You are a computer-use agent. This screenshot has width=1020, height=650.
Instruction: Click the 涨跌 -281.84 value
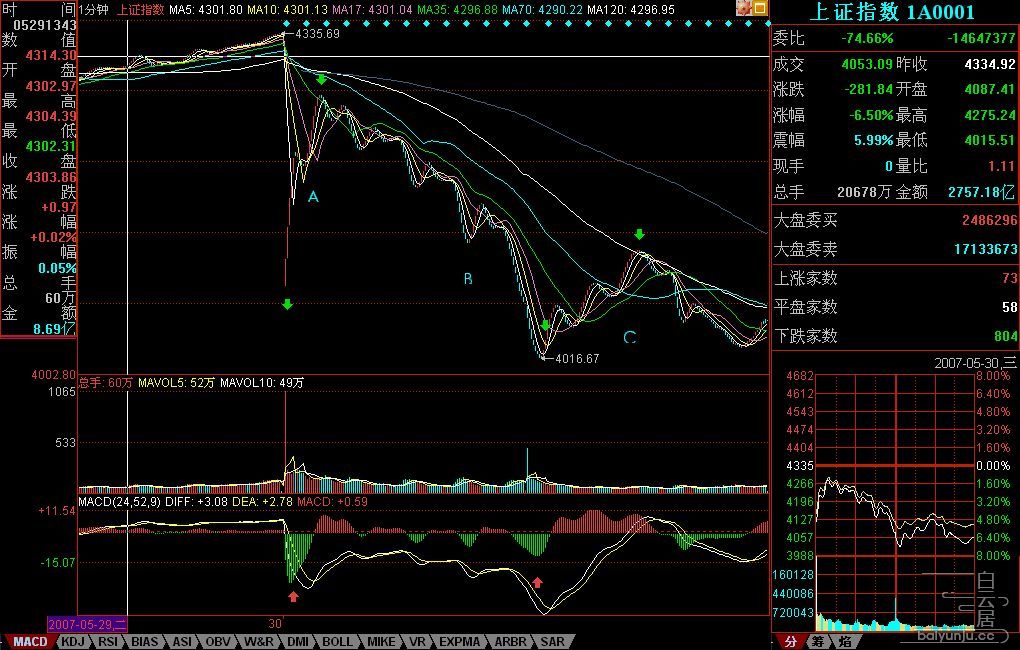pyautogui.click(x=868, y=89)
